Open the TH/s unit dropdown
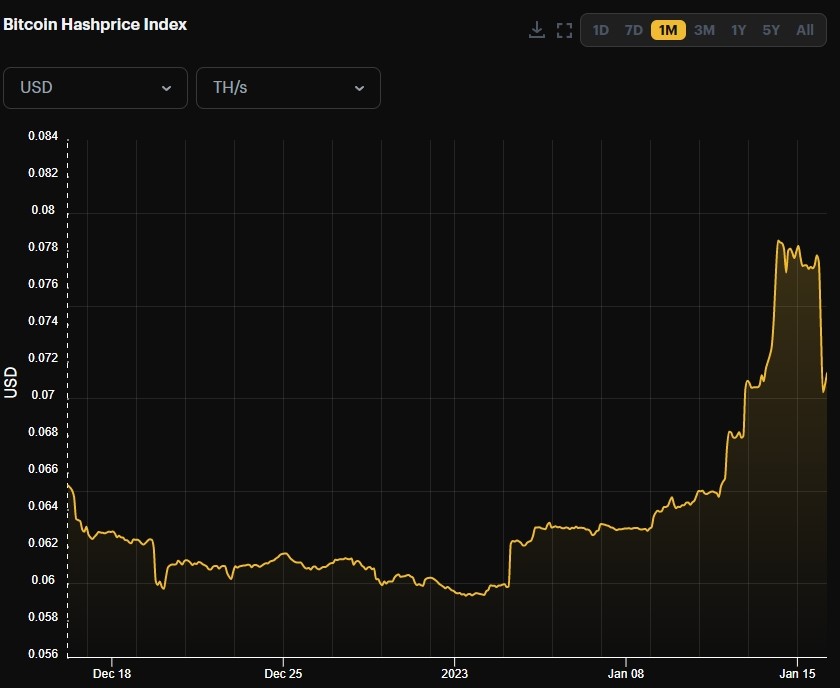Screen dimensions: 840x688 click(x=288, y=88)
